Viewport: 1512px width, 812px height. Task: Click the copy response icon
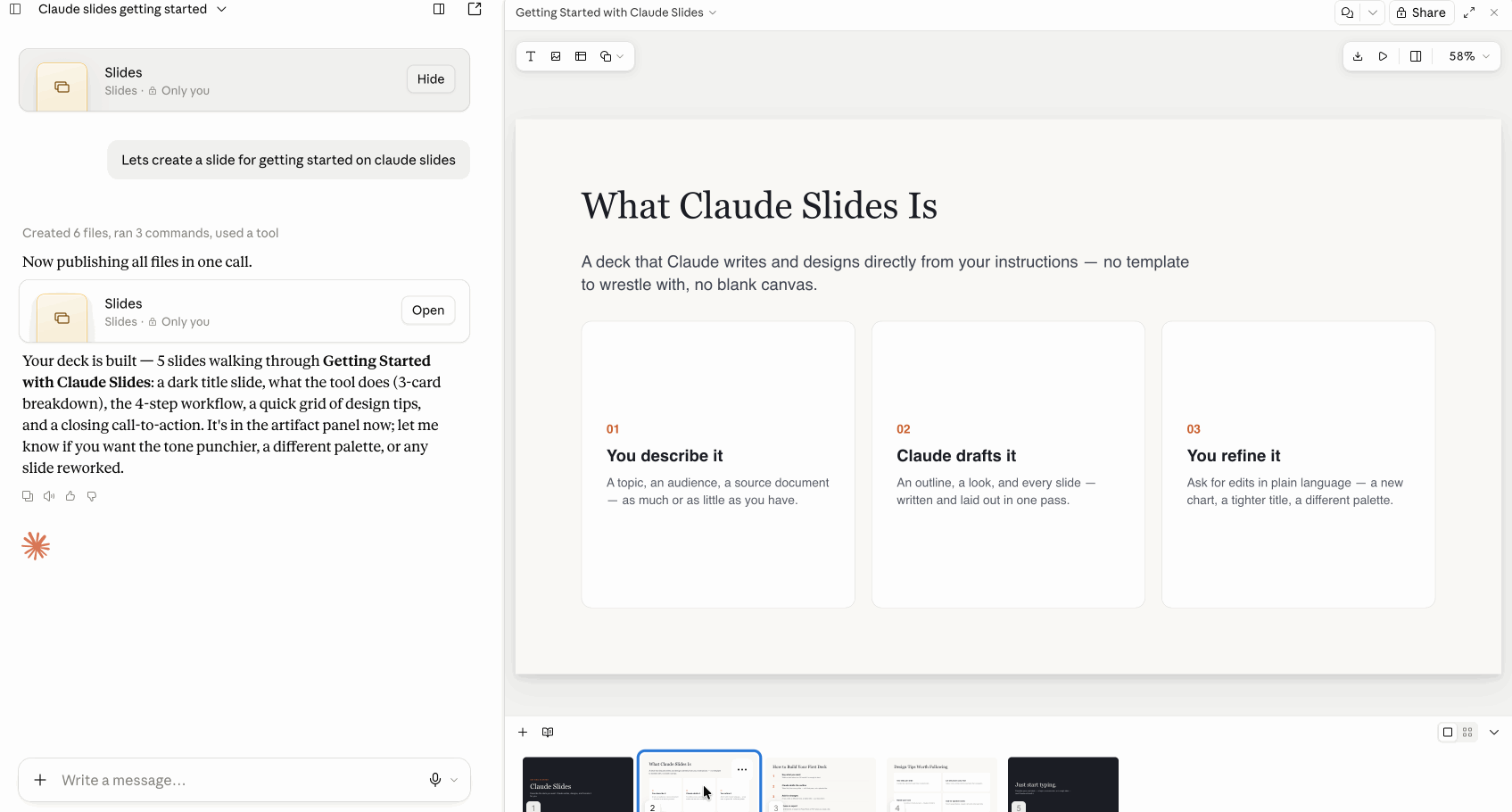coord(28,496)
